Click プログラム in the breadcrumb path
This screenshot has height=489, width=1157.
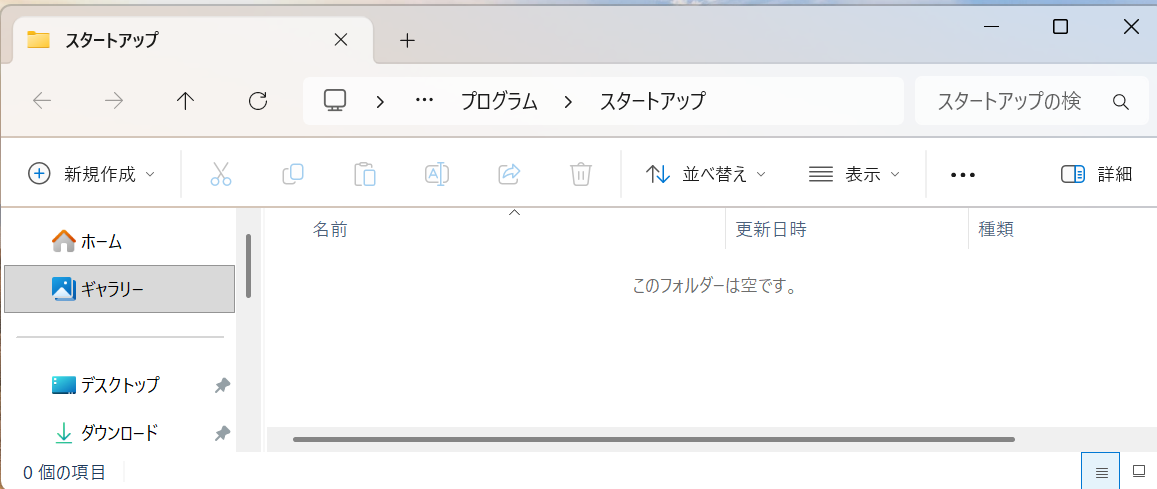500,101
